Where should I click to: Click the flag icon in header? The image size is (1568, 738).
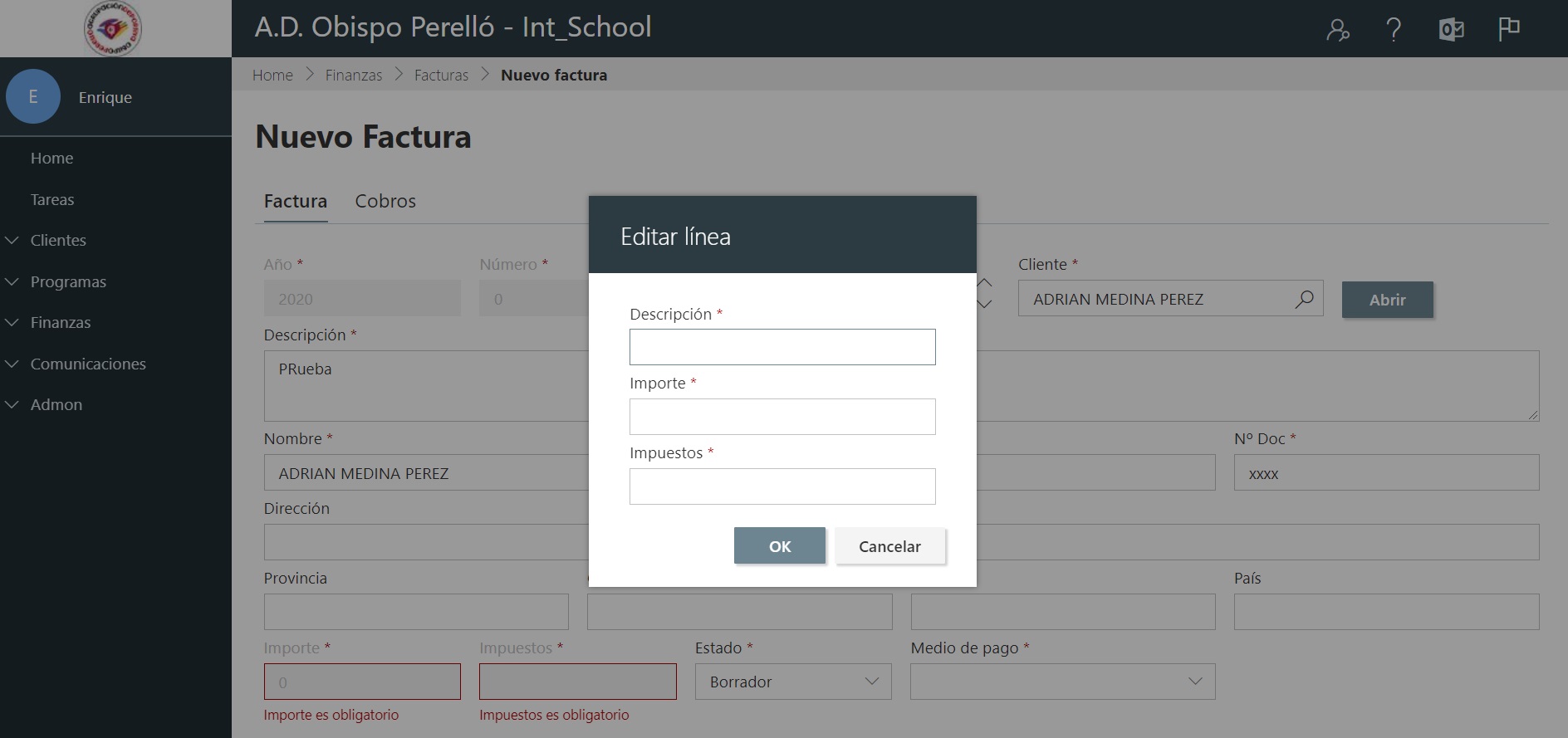pos(1509,29)
